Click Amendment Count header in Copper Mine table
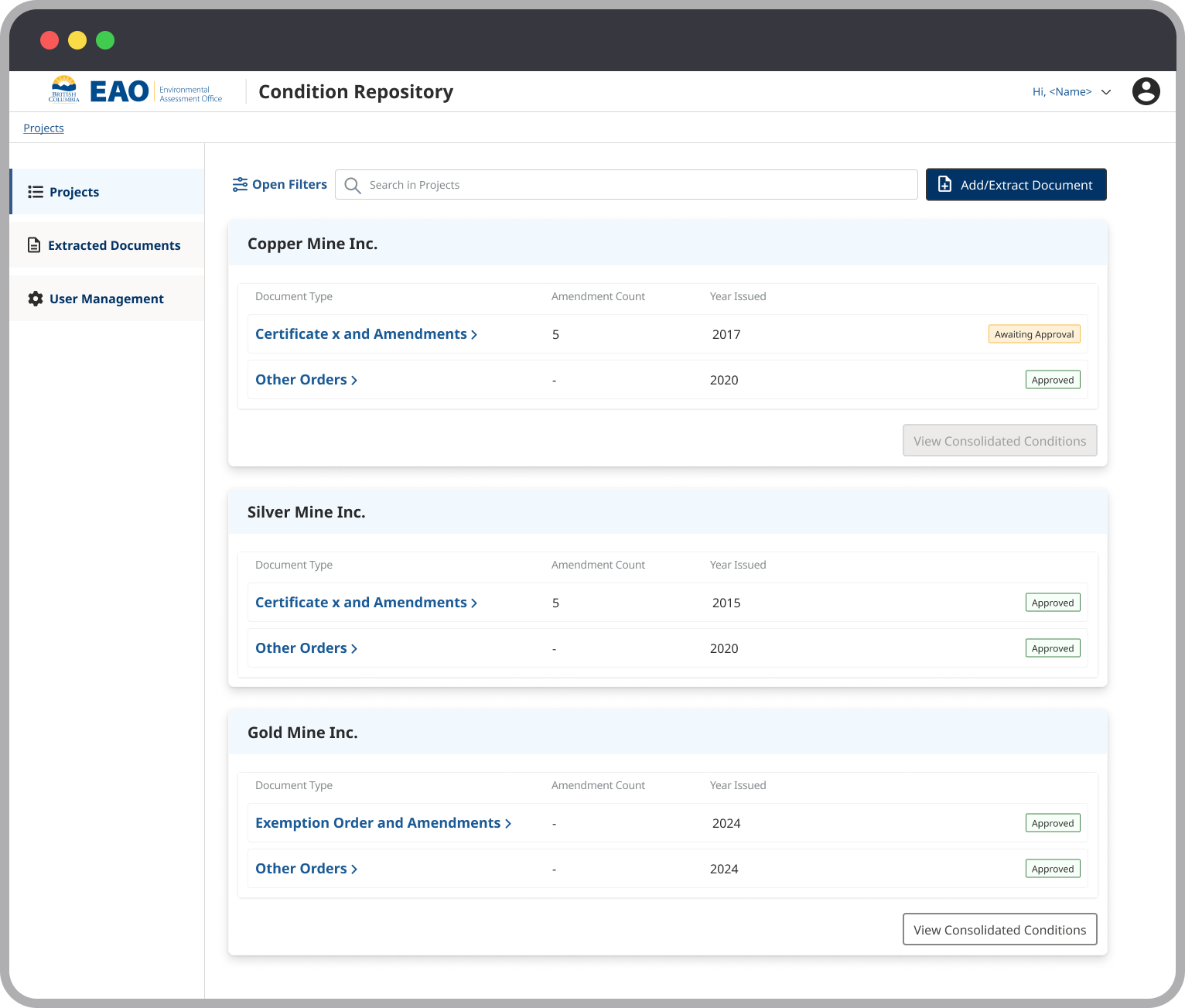 [598, 296]
